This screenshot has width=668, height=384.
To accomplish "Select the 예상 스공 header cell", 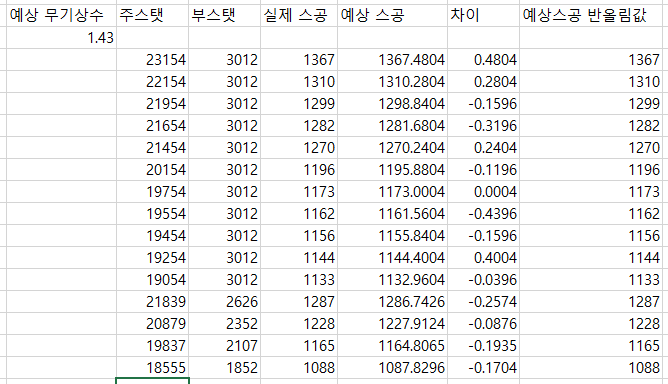I will 392,16.
